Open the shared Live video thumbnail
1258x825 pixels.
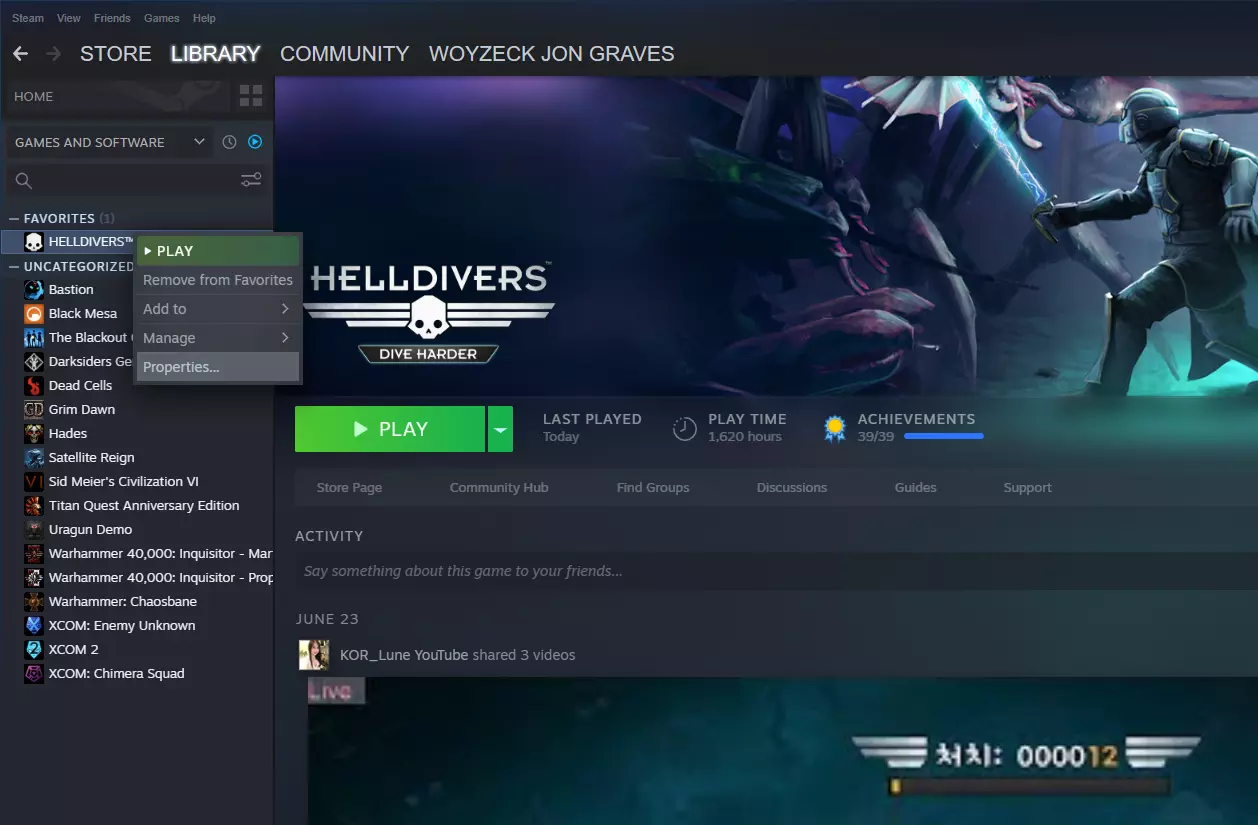coord(782,751)
